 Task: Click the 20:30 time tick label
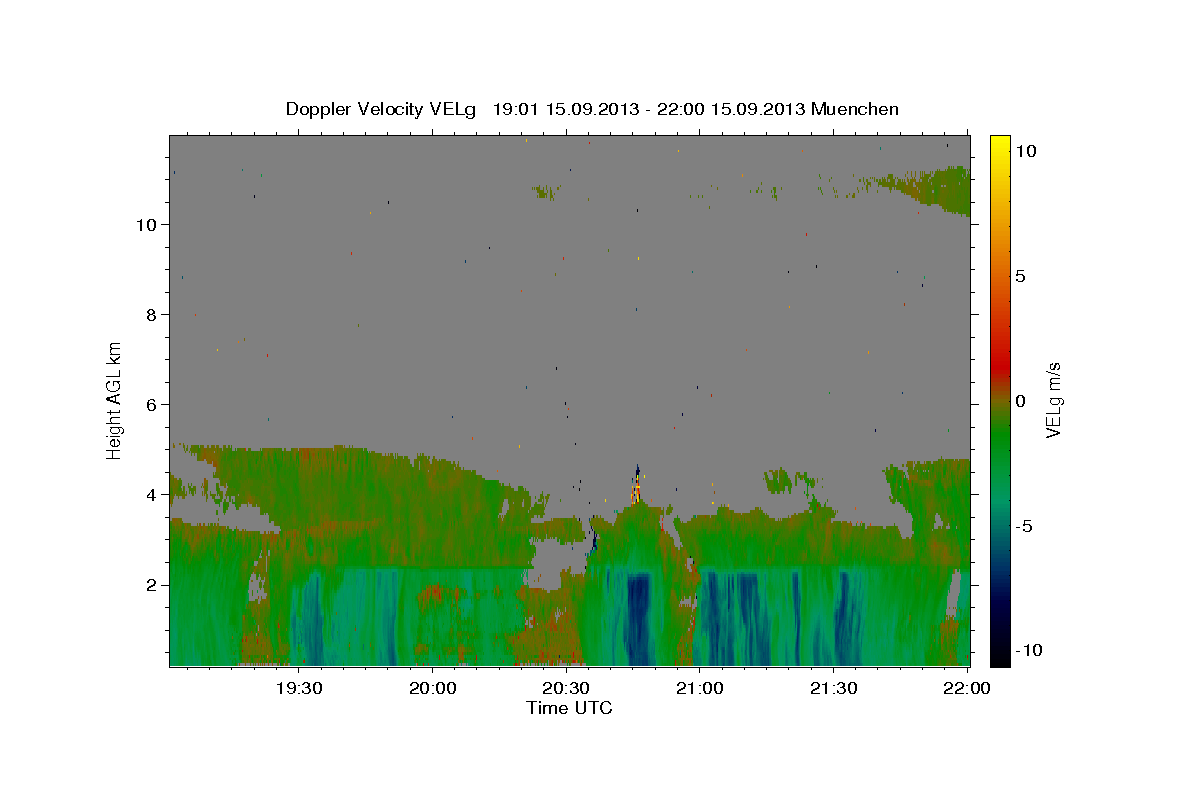tap(565, 688)
